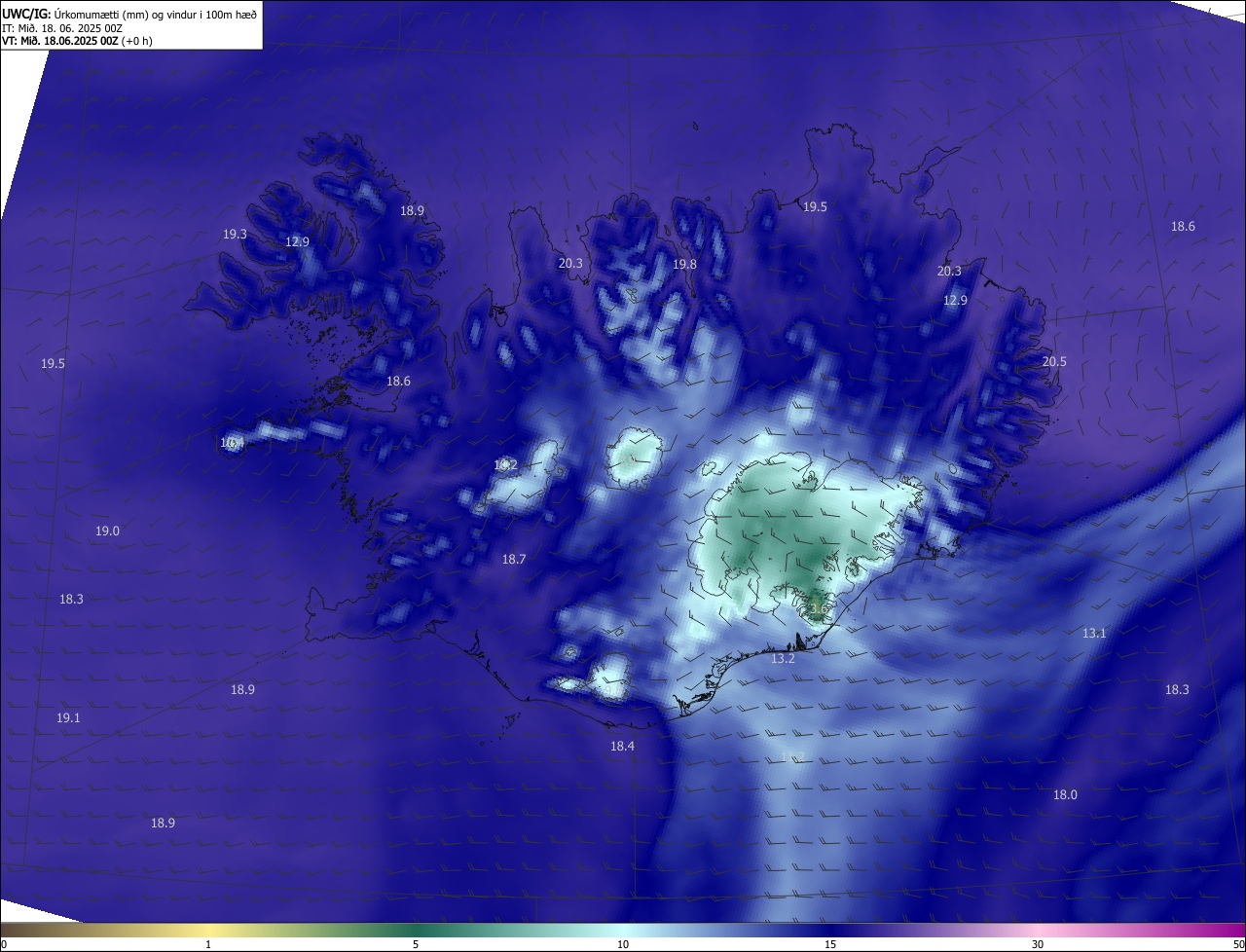The width and height of the screenshot is (1246, 952).
Task: Click the 18.7 value label
Action: 514,560
